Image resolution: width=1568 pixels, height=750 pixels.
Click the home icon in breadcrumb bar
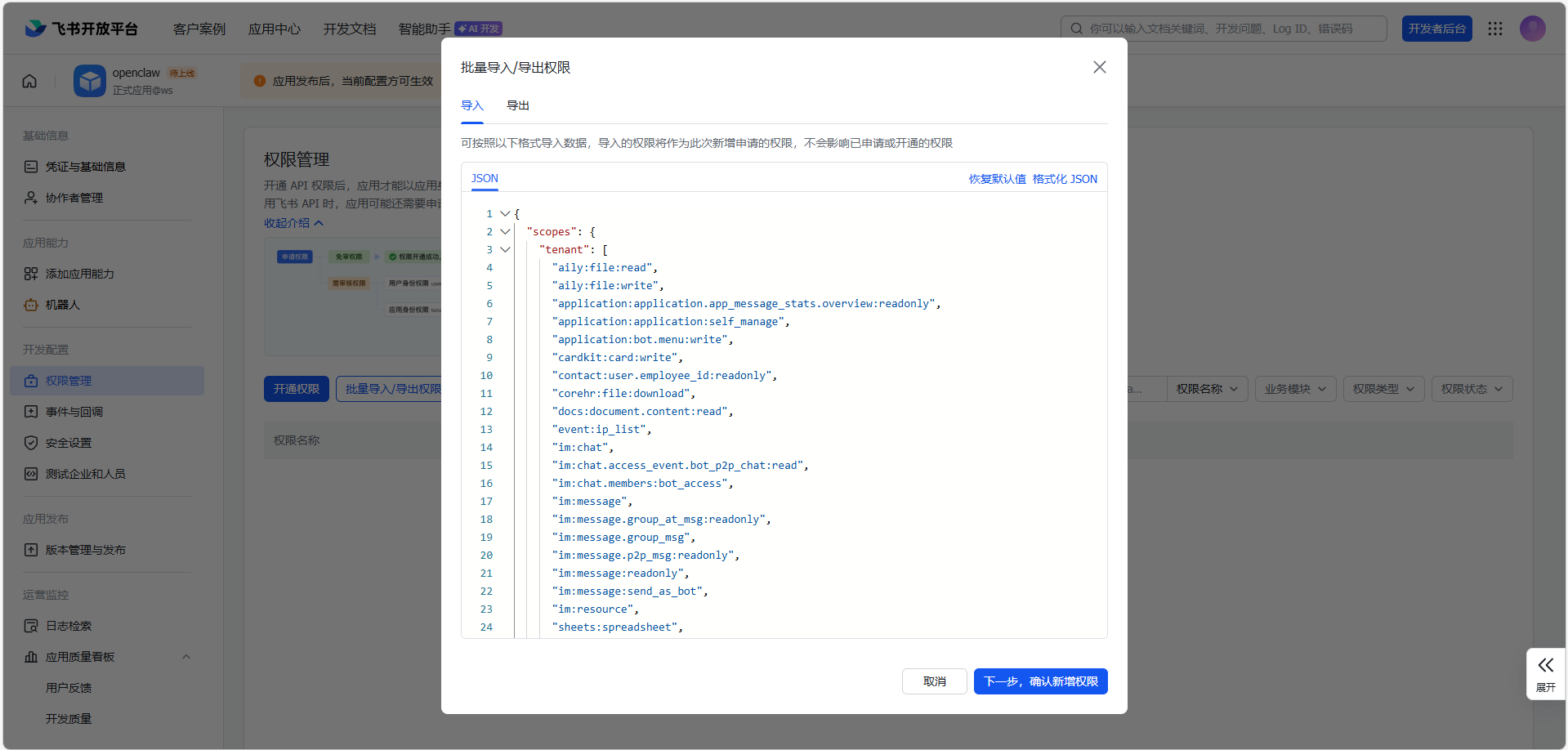pyautogui.click(x=29, y=81)
